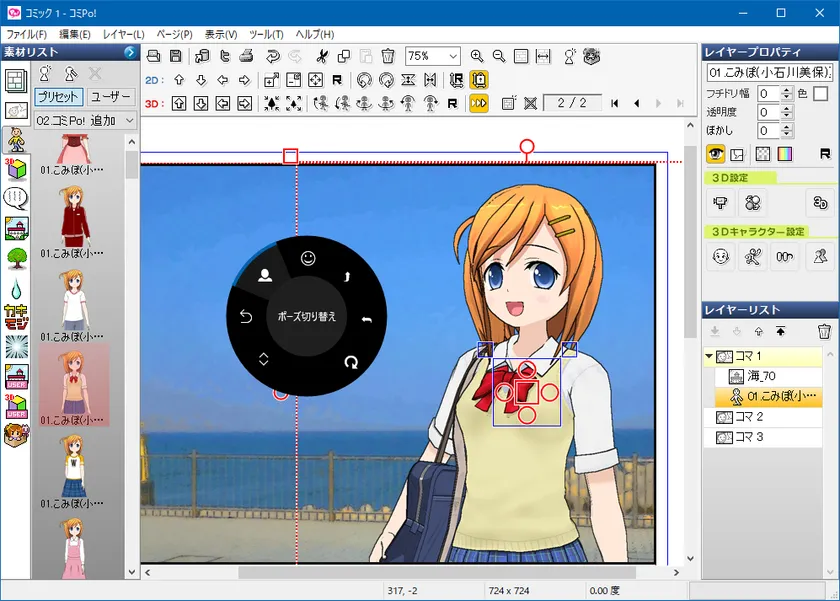Toggle the highlighted yellow fast-forward 3D button

point(479,102)
